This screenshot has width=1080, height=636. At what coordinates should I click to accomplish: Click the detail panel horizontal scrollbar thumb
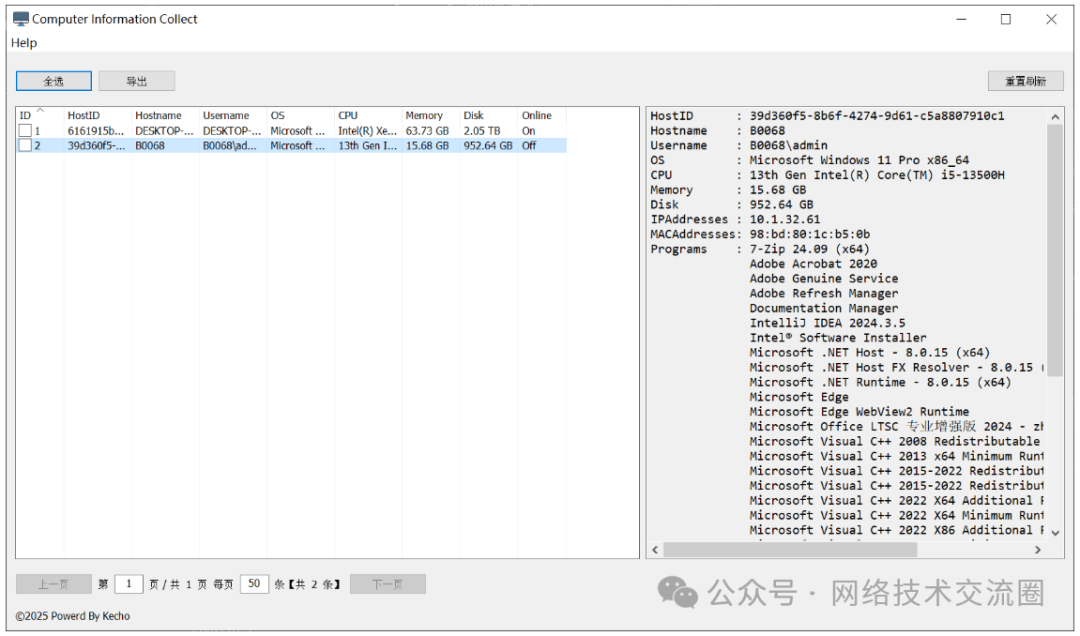click(x=790, y=550)
